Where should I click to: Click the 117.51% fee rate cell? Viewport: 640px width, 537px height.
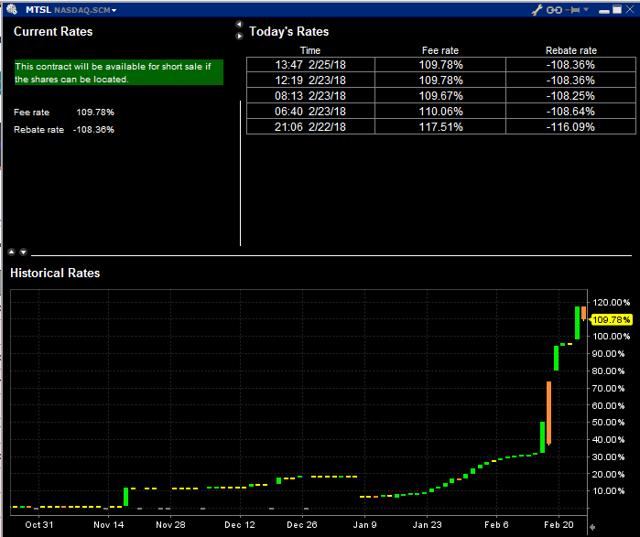point(441,127)
